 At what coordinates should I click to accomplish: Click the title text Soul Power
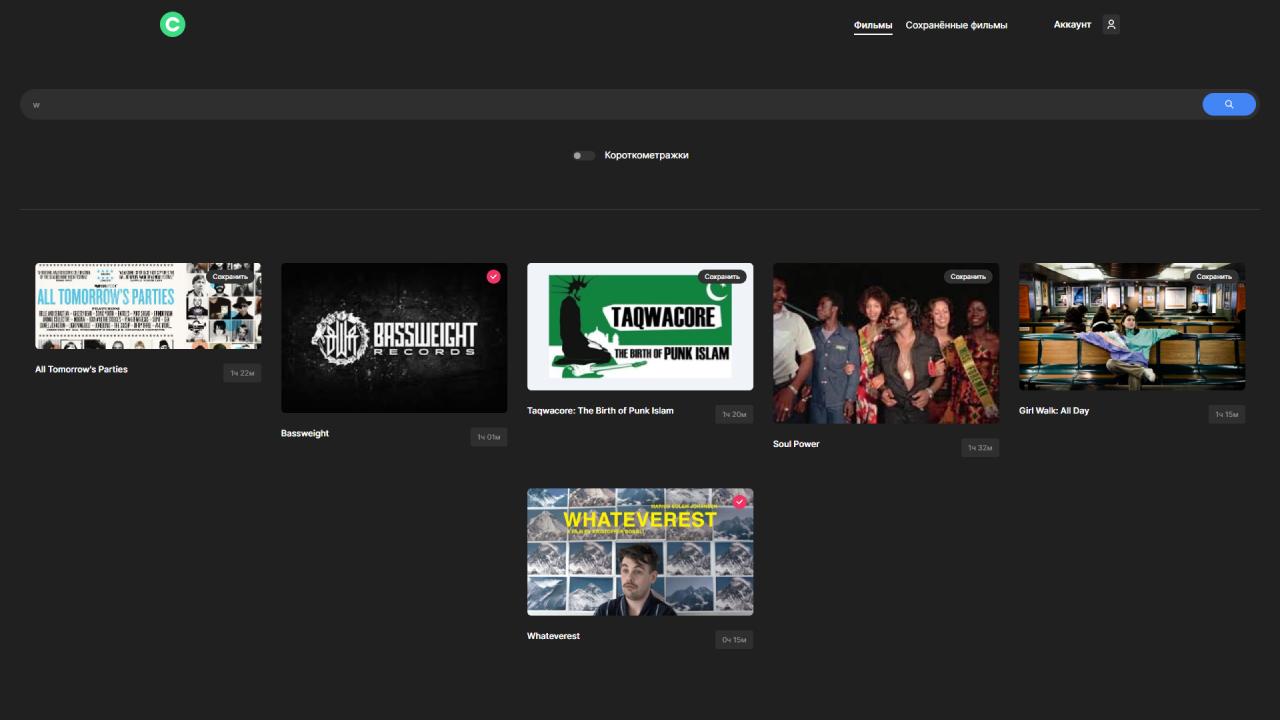click(796, 443)
